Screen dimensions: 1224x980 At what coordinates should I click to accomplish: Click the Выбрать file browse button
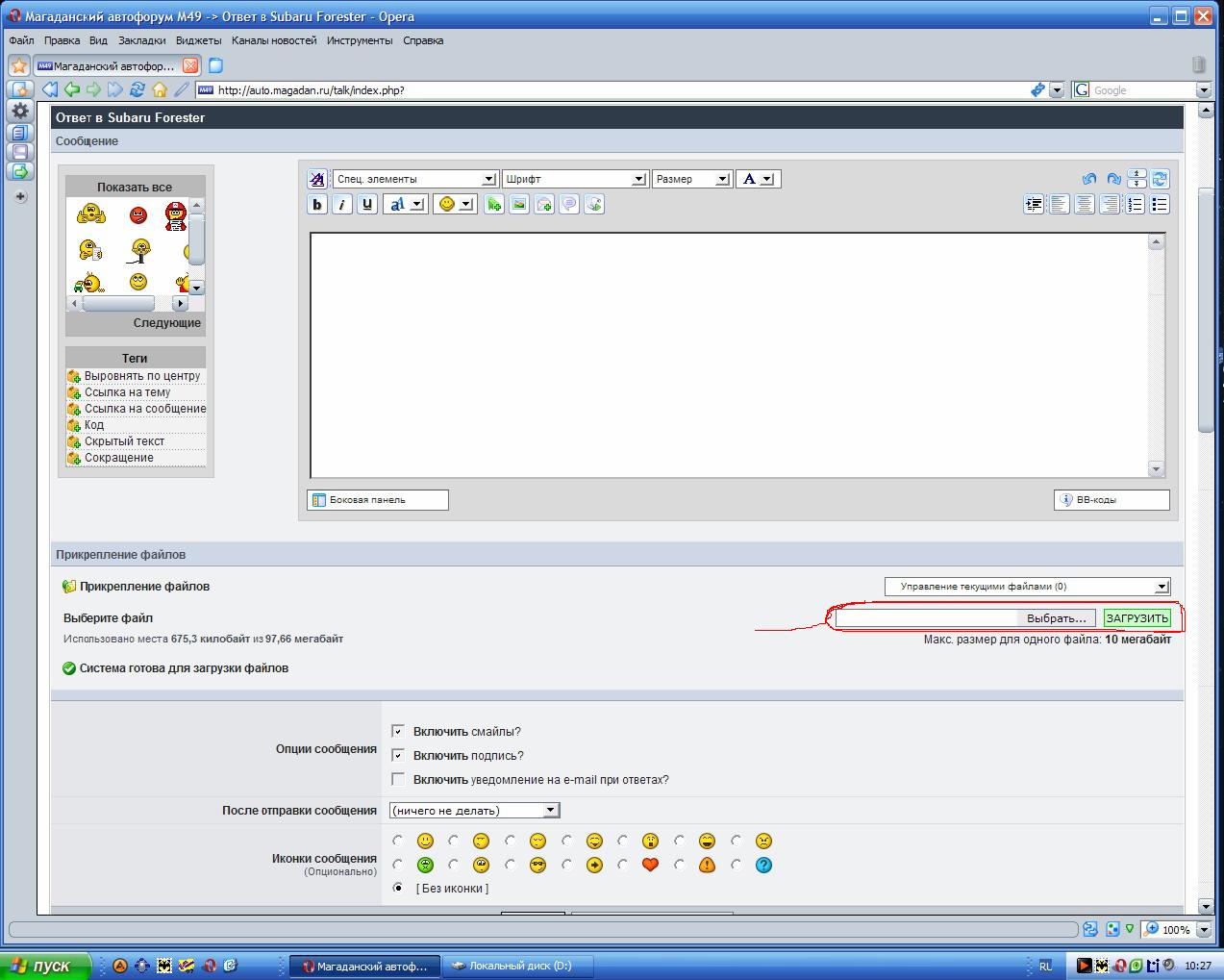[x=1056, y=618]
